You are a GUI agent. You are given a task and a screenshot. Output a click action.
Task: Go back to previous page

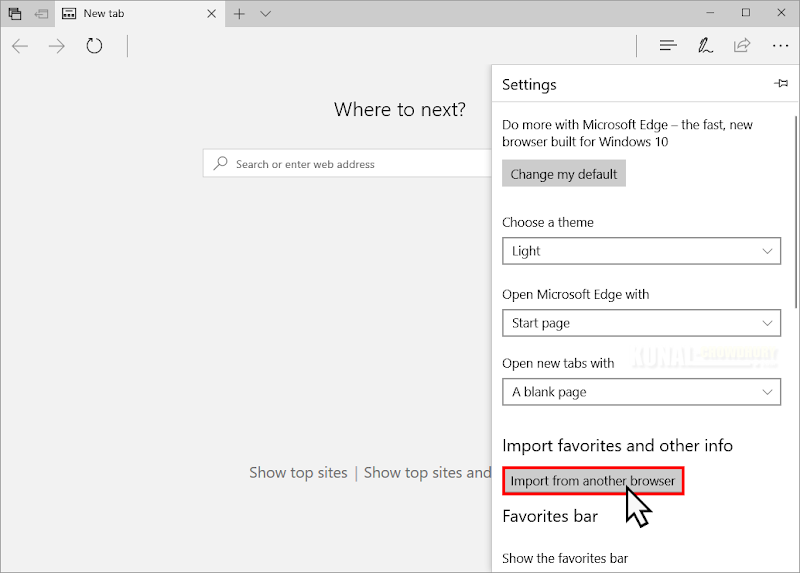[20, 46]
